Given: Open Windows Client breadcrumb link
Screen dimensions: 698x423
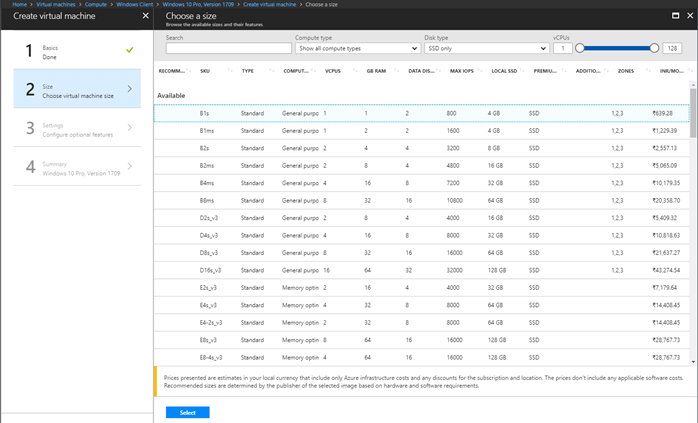Looking at the screenshot, I should [x=134, y=4].
